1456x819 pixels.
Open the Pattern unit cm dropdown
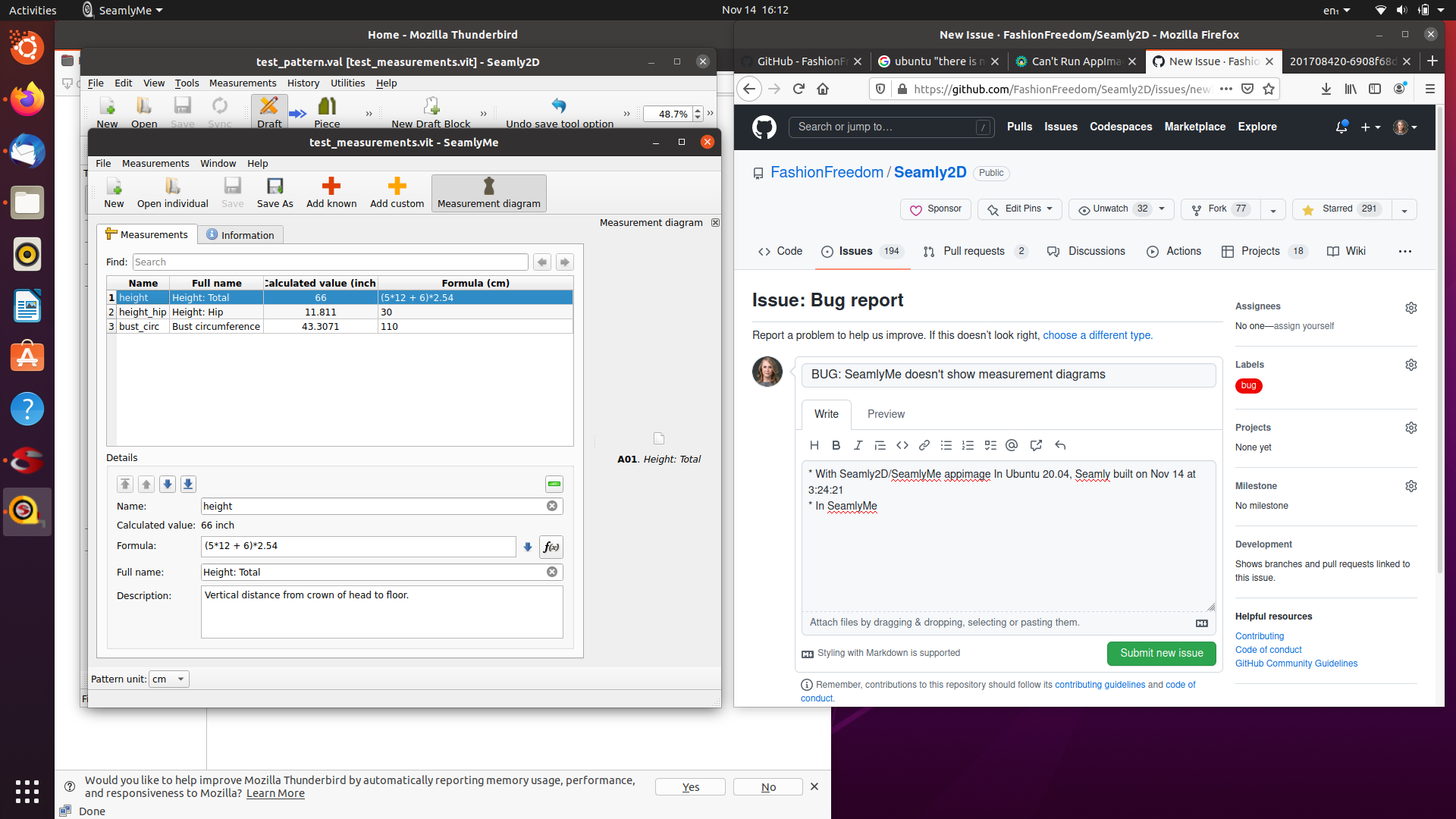coord(169,679)
